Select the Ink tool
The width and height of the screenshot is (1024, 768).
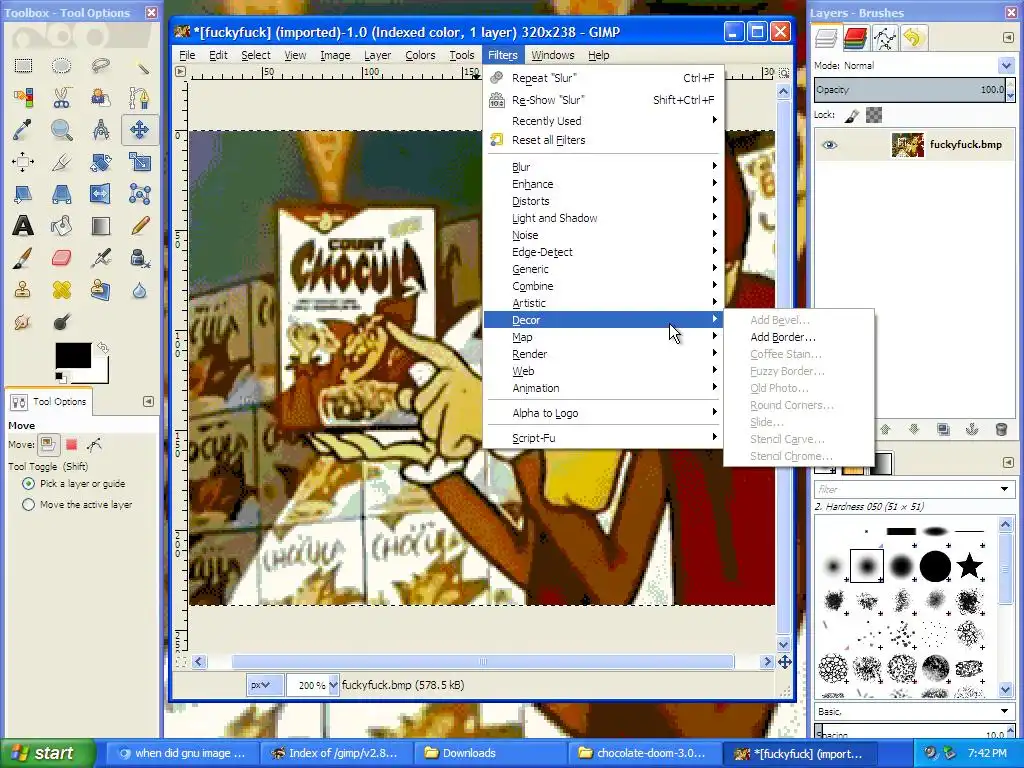click(x=140, y=258)
